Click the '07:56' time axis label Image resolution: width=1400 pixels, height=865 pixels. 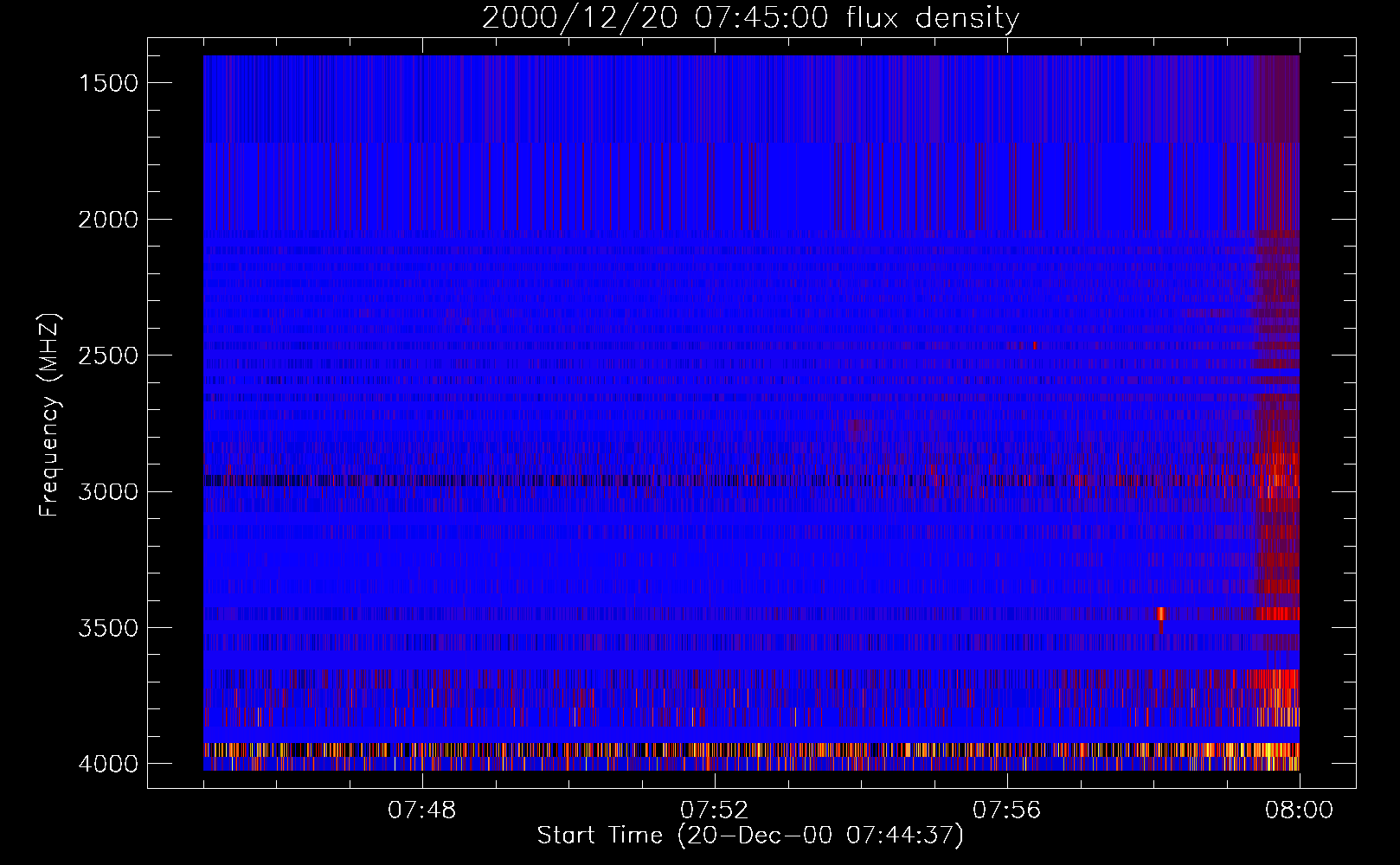[1007, 811]
